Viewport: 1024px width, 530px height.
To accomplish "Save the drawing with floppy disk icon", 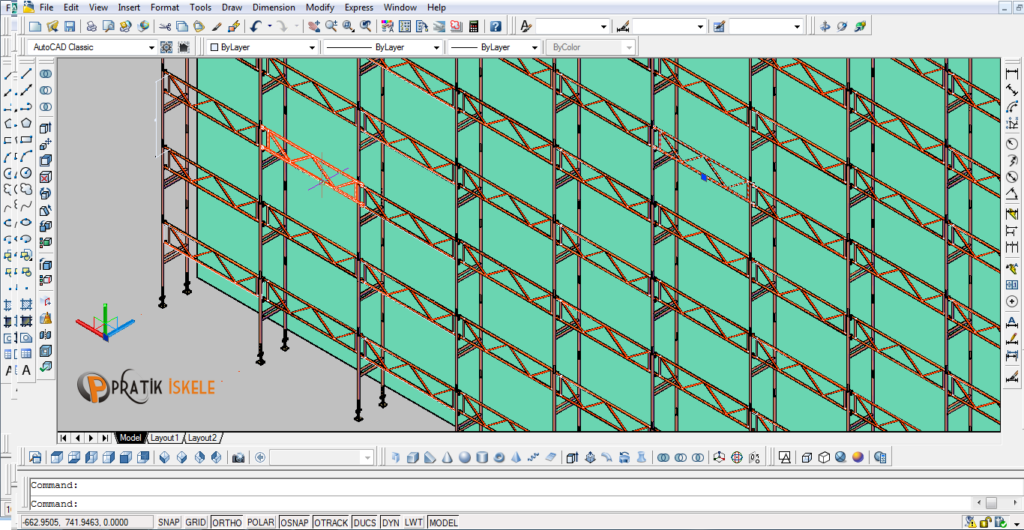I will tap(69, 27).
